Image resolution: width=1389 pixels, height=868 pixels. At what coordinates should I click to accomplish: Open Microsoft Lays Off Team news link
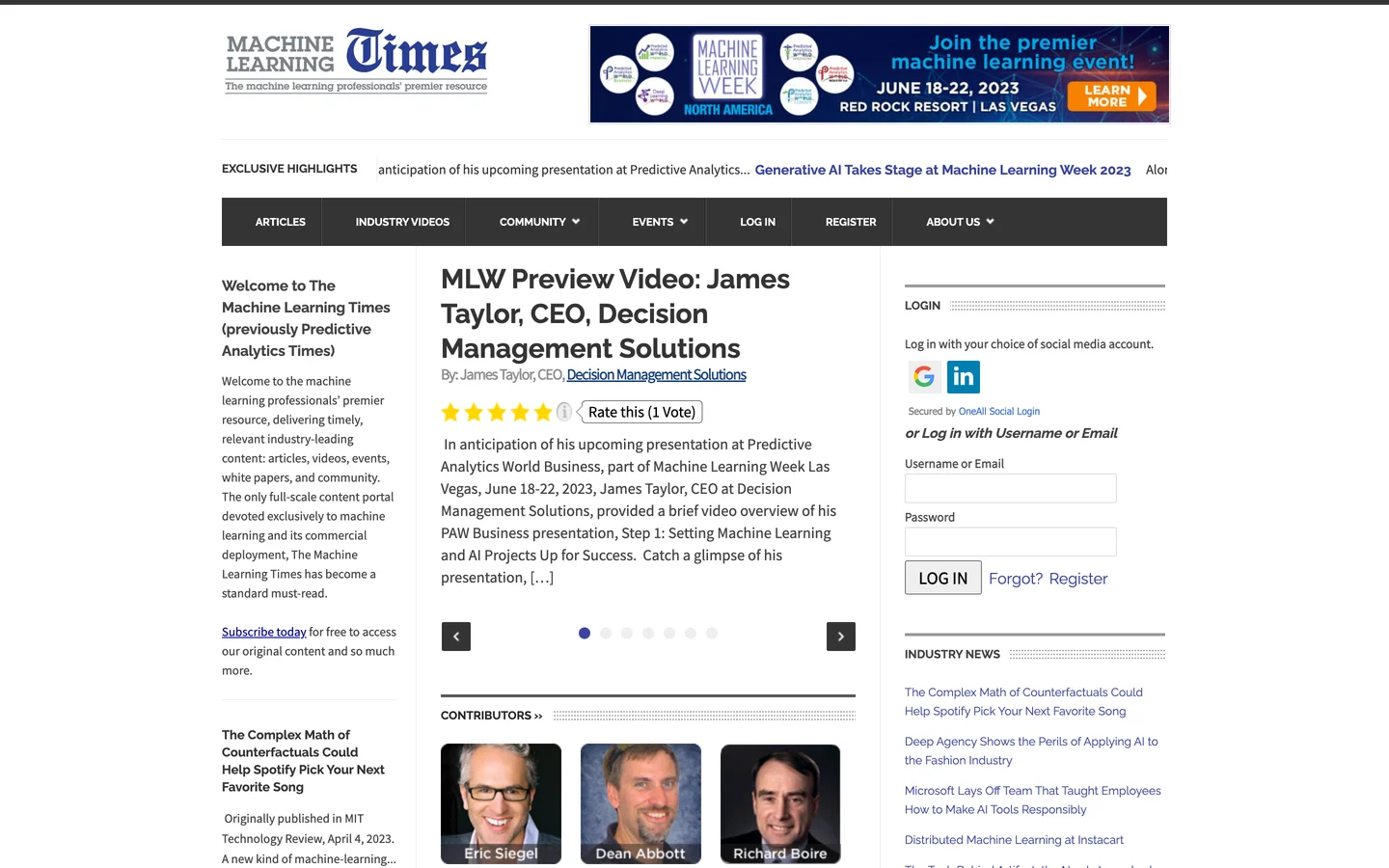coord(1033,800)
